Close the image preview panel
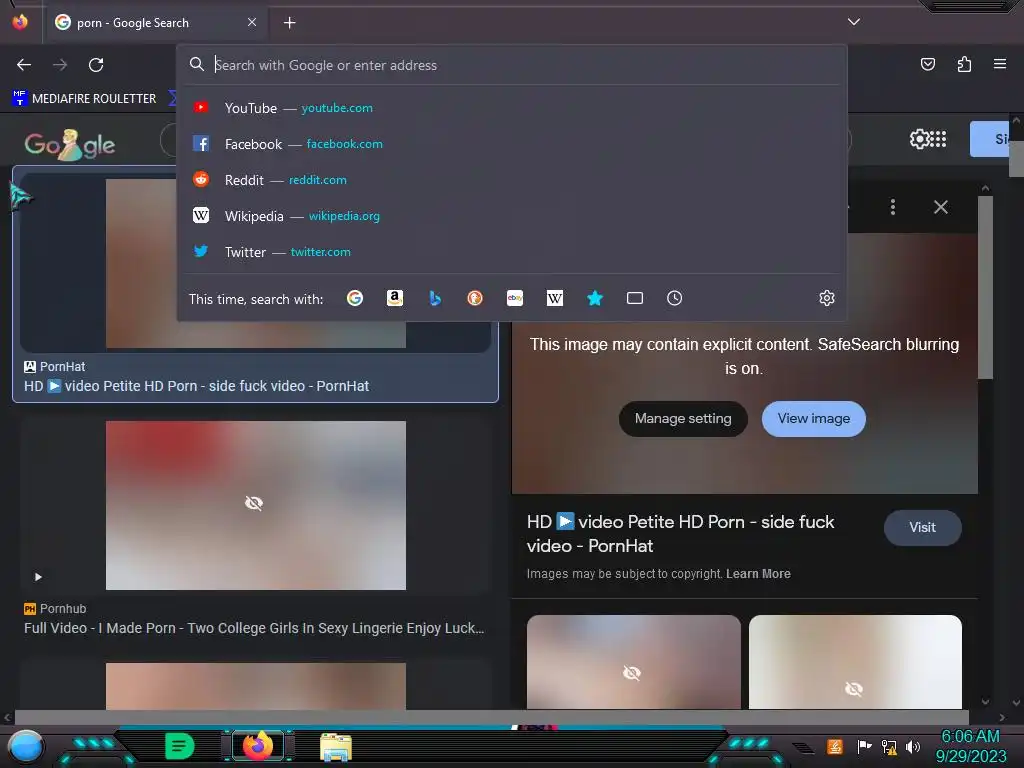This screenshot has width=1024, height=768. pyautogui.click(x=940, y=207)
